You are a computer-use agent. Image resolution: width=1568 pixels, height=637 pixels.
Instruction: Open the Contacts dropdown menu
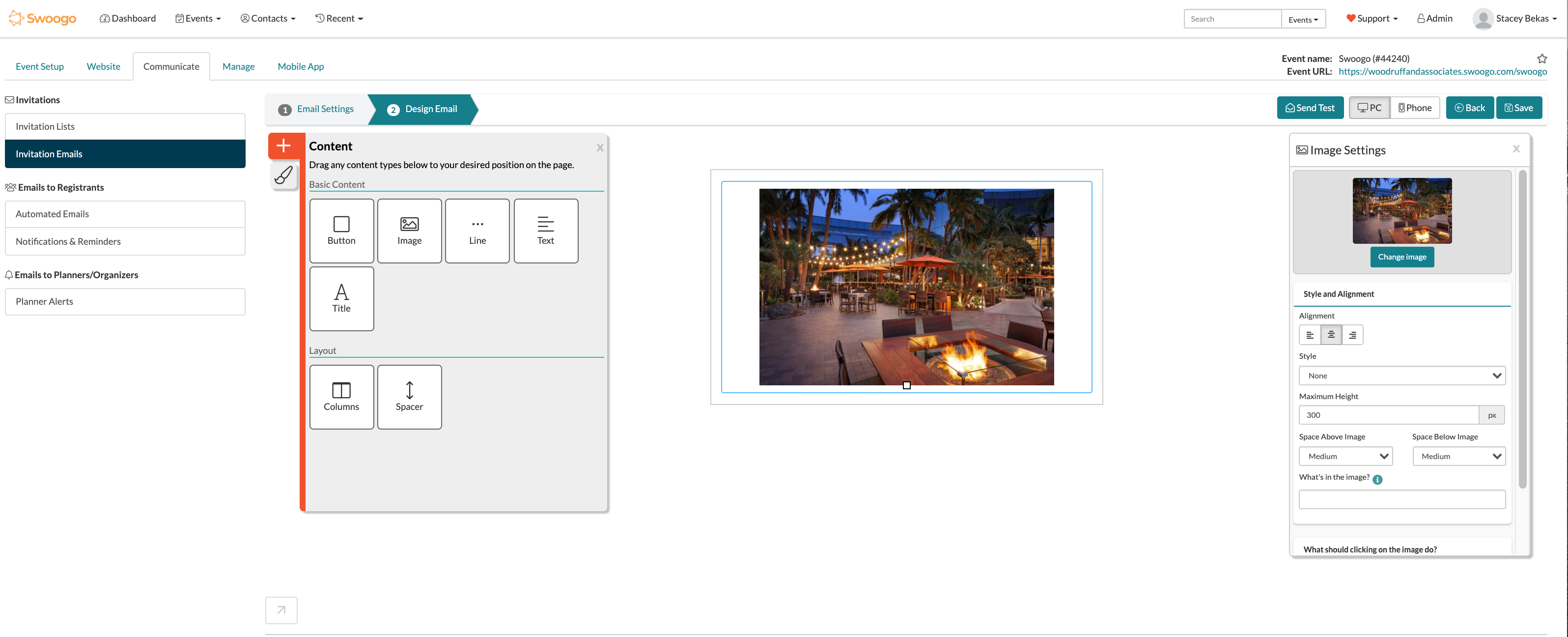tap(268, 18)
